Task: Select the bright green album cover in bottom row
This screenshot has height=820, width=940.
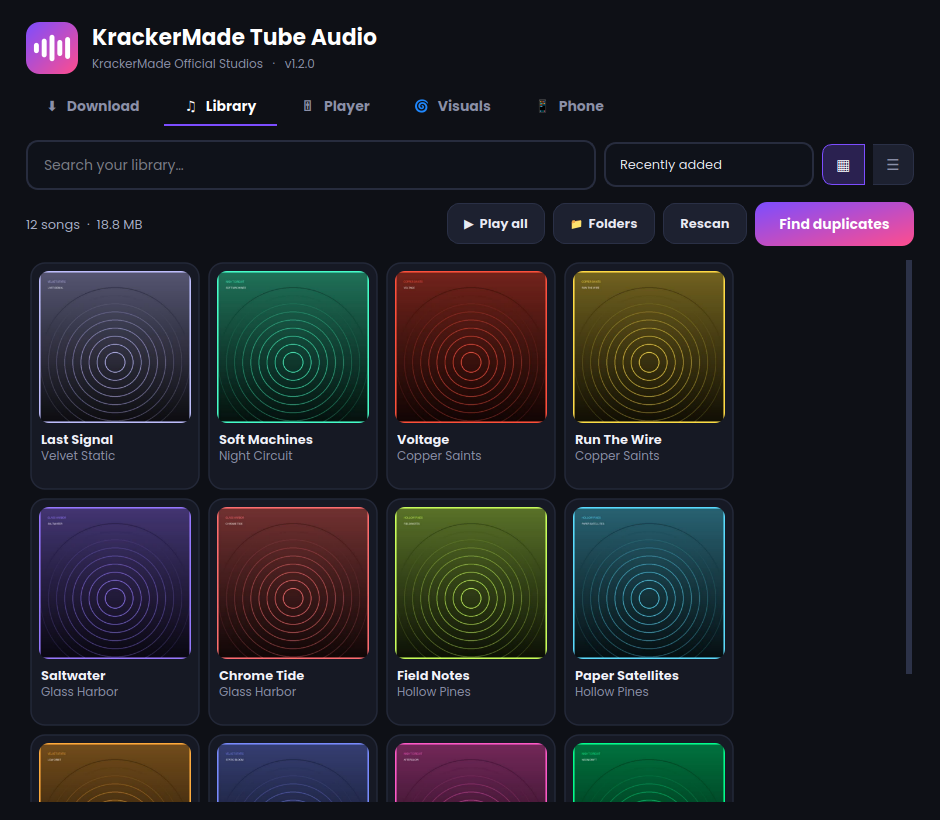Action: pos(649,773)
